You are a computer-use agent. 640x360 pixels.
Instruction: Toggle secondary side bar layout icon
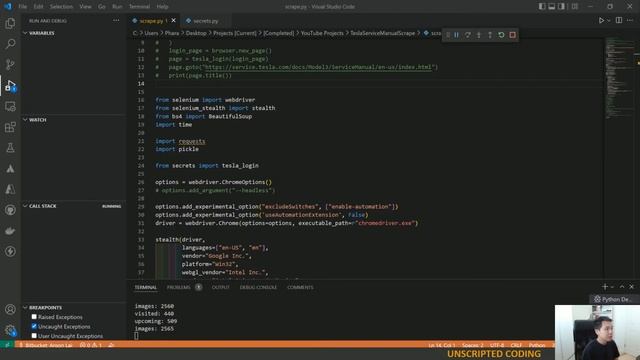click(x=562, y=7)
